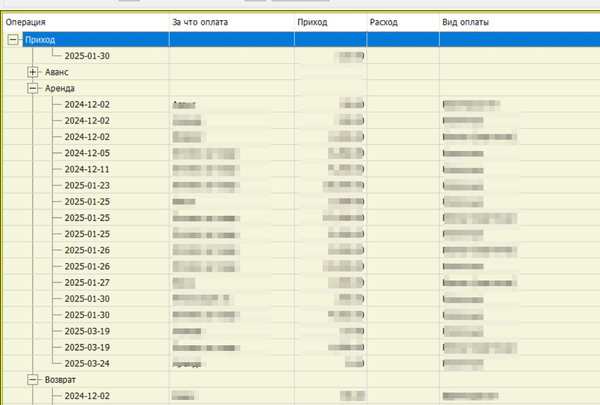The height and width of the screenshot is (405, 600).
Task: Choose the 2025-01-27 row
Action: tap(87, 283)
